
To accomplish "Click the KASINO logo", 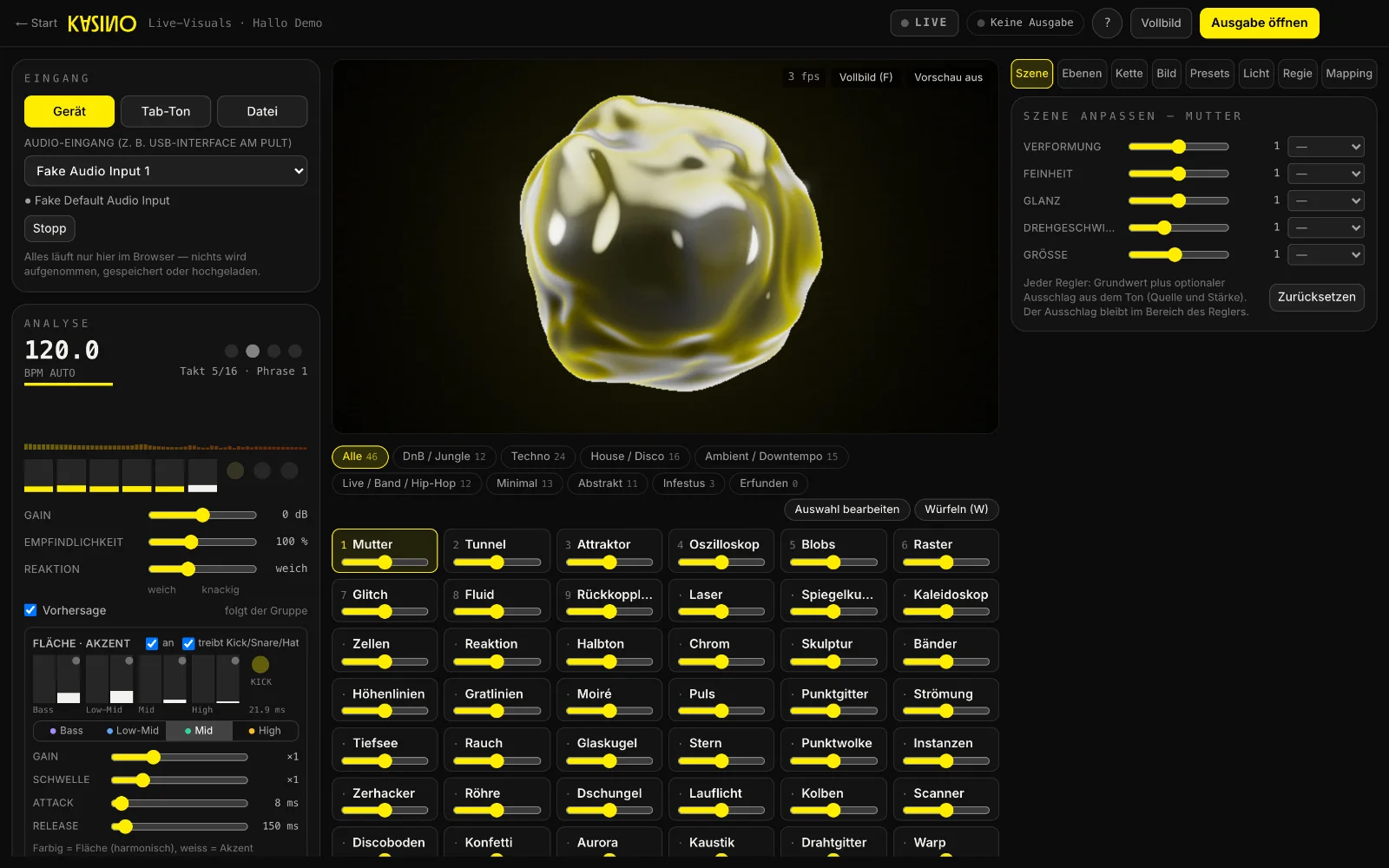I will click(x=102, y=23).
